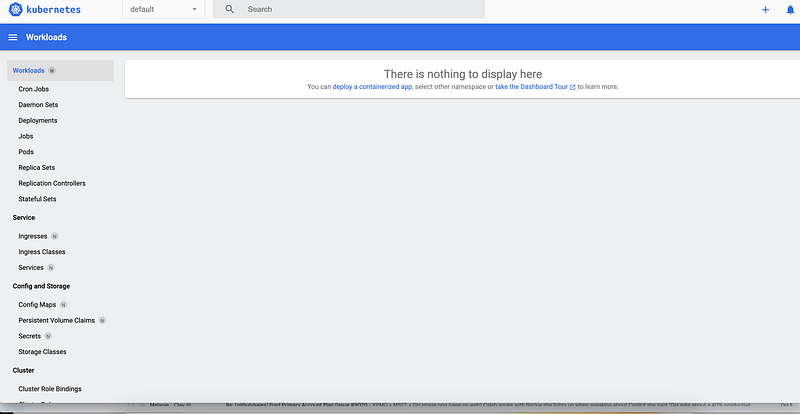The image size is (800, 414).
Task: Navigate to Pods
Action: click(x=26, y=152)
